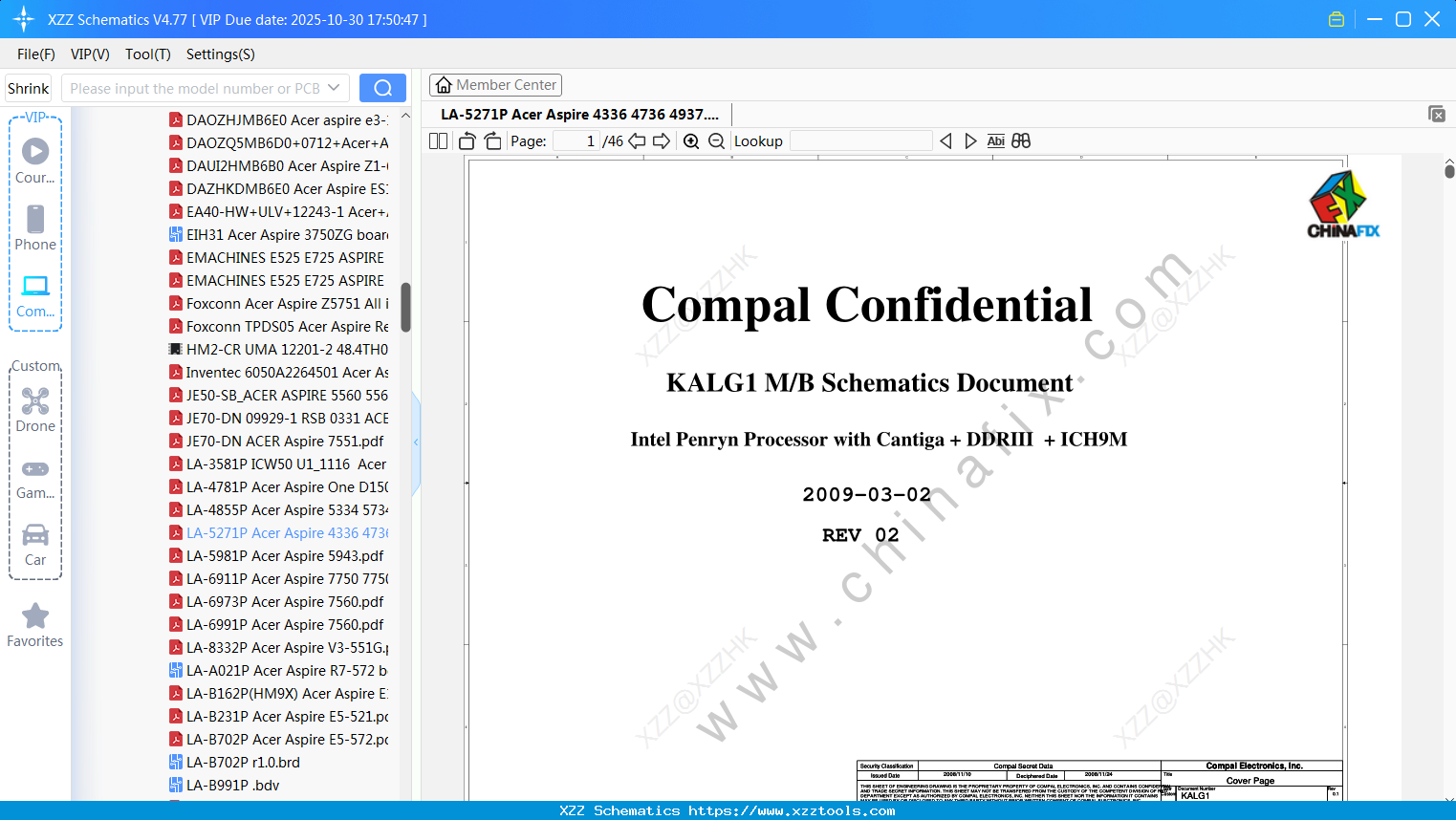Zoom out of the schematic

(717, 141)
